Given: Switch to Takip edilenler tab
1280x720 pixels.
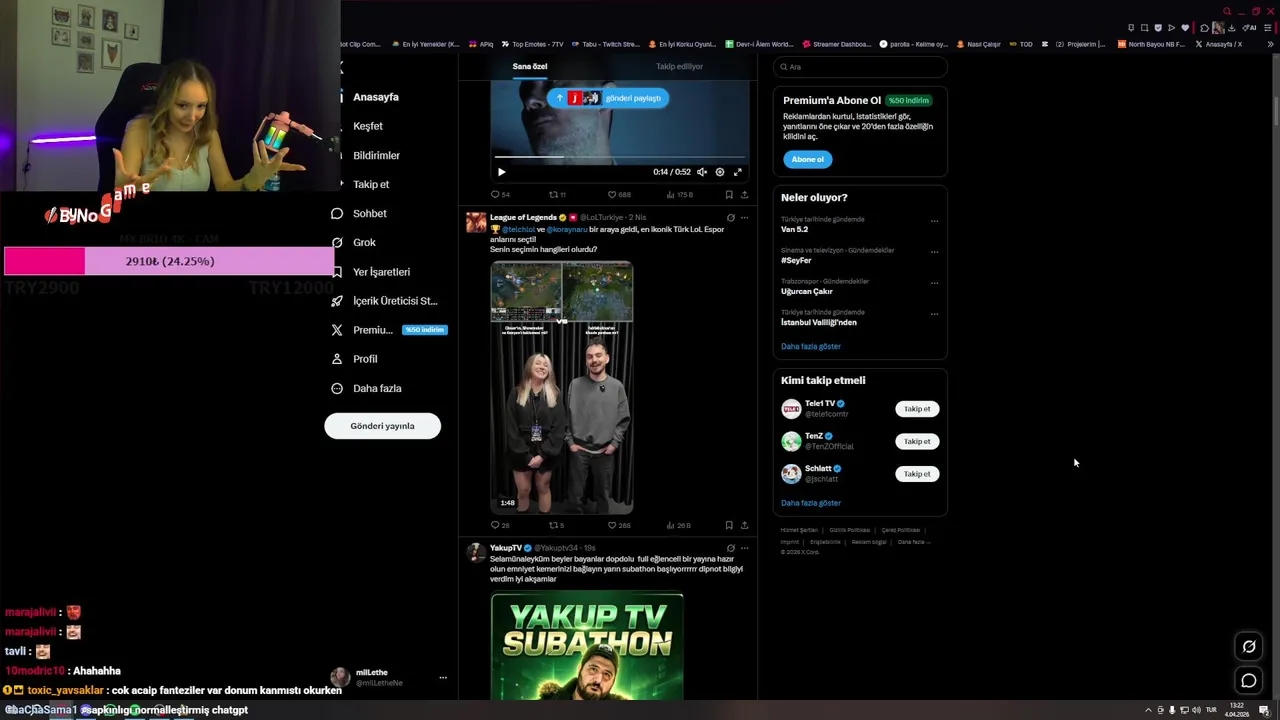Looking at the screenshot, I should 679,66.
